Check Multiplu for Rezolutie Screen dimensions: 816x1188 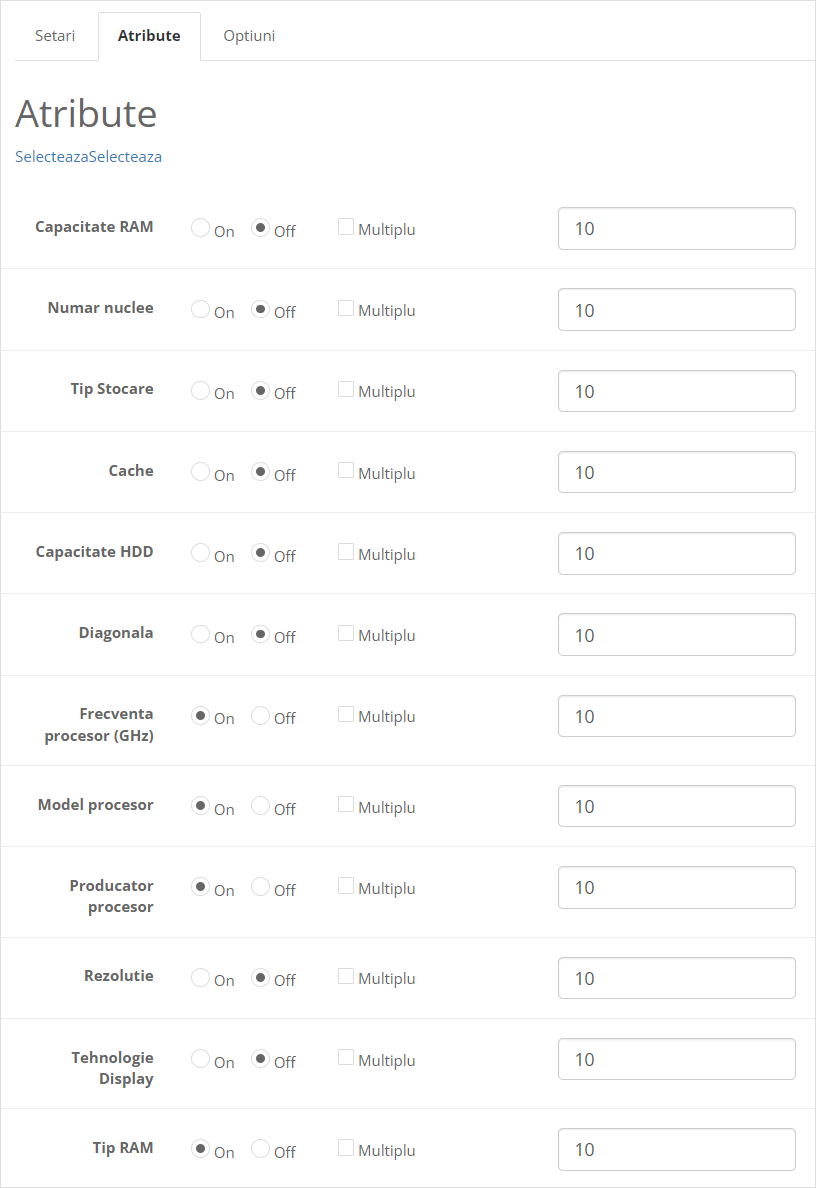(x=346, y=976)
